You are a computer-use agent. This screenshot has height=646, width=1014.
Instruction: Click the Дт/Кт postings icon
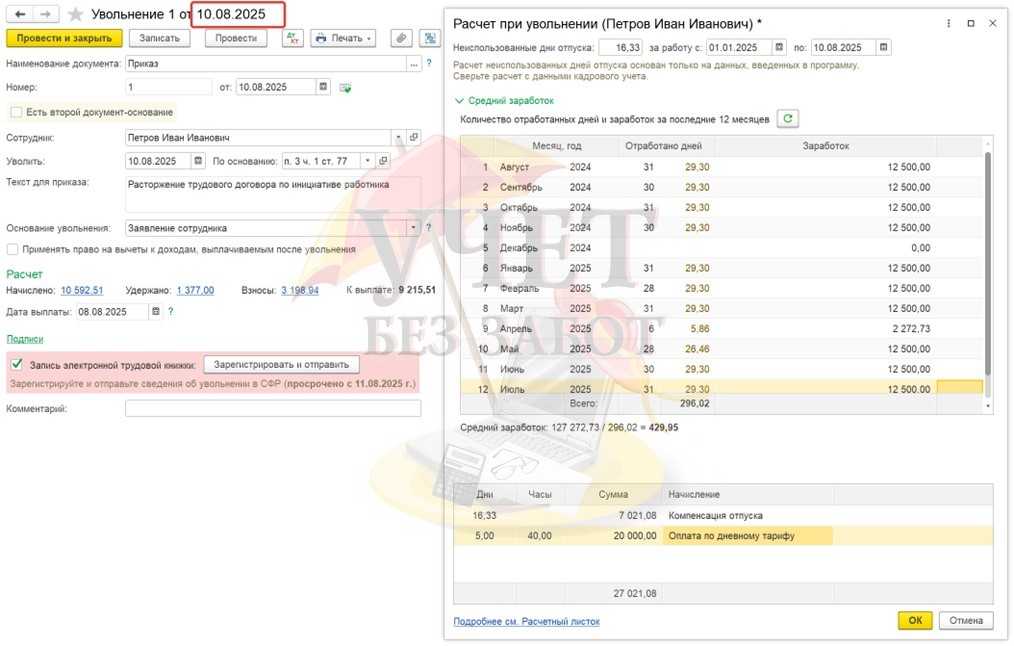291,38
